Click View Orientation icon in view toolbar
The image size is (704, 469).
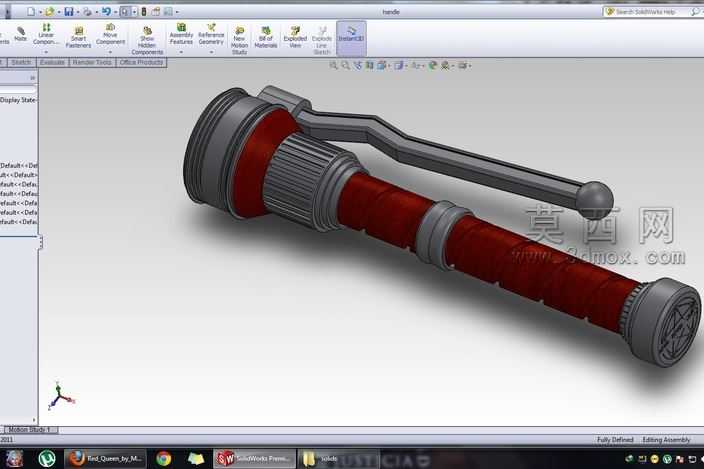[x=382, y=66]
